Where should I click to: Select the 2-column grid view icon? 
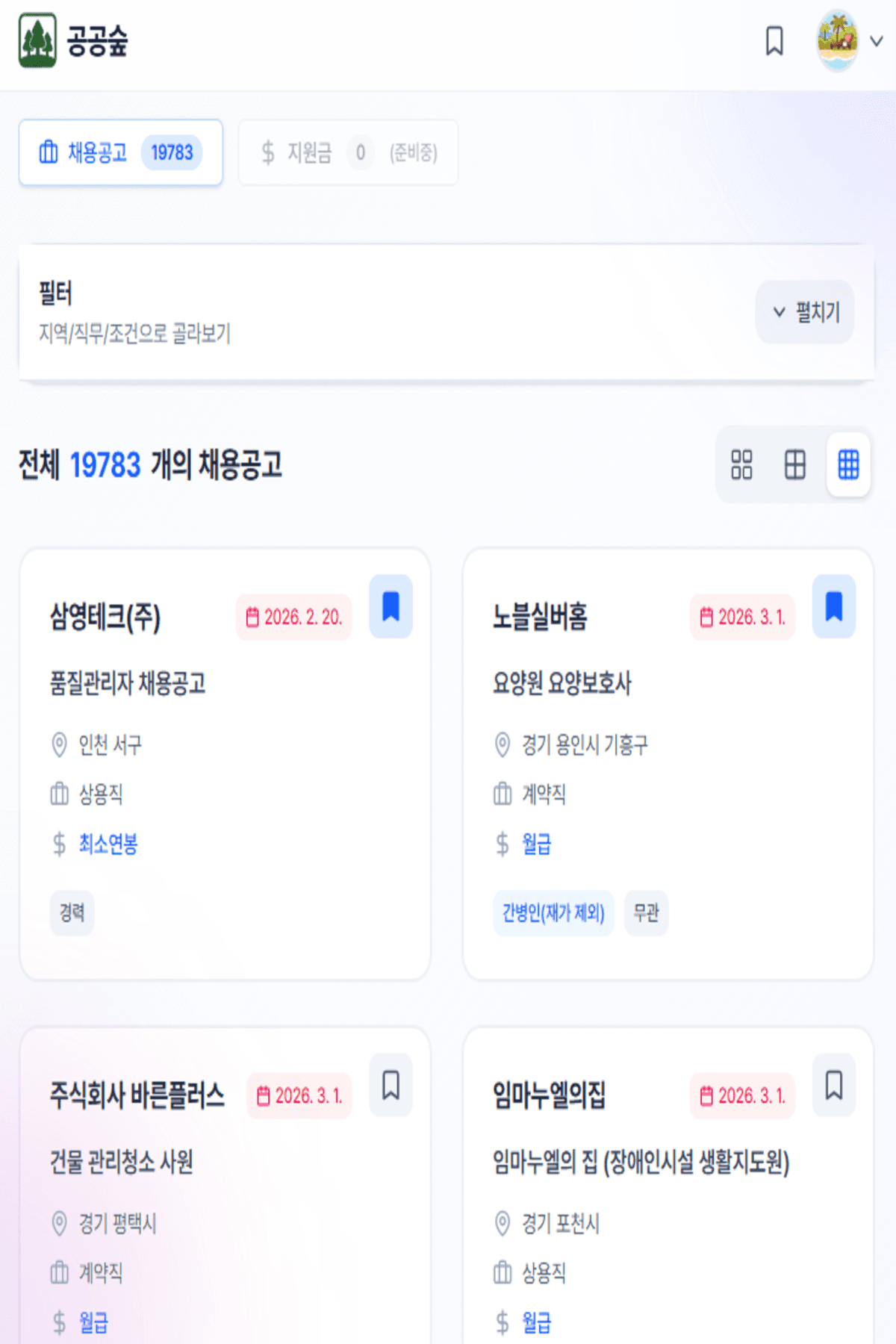[x=794, y=464]
